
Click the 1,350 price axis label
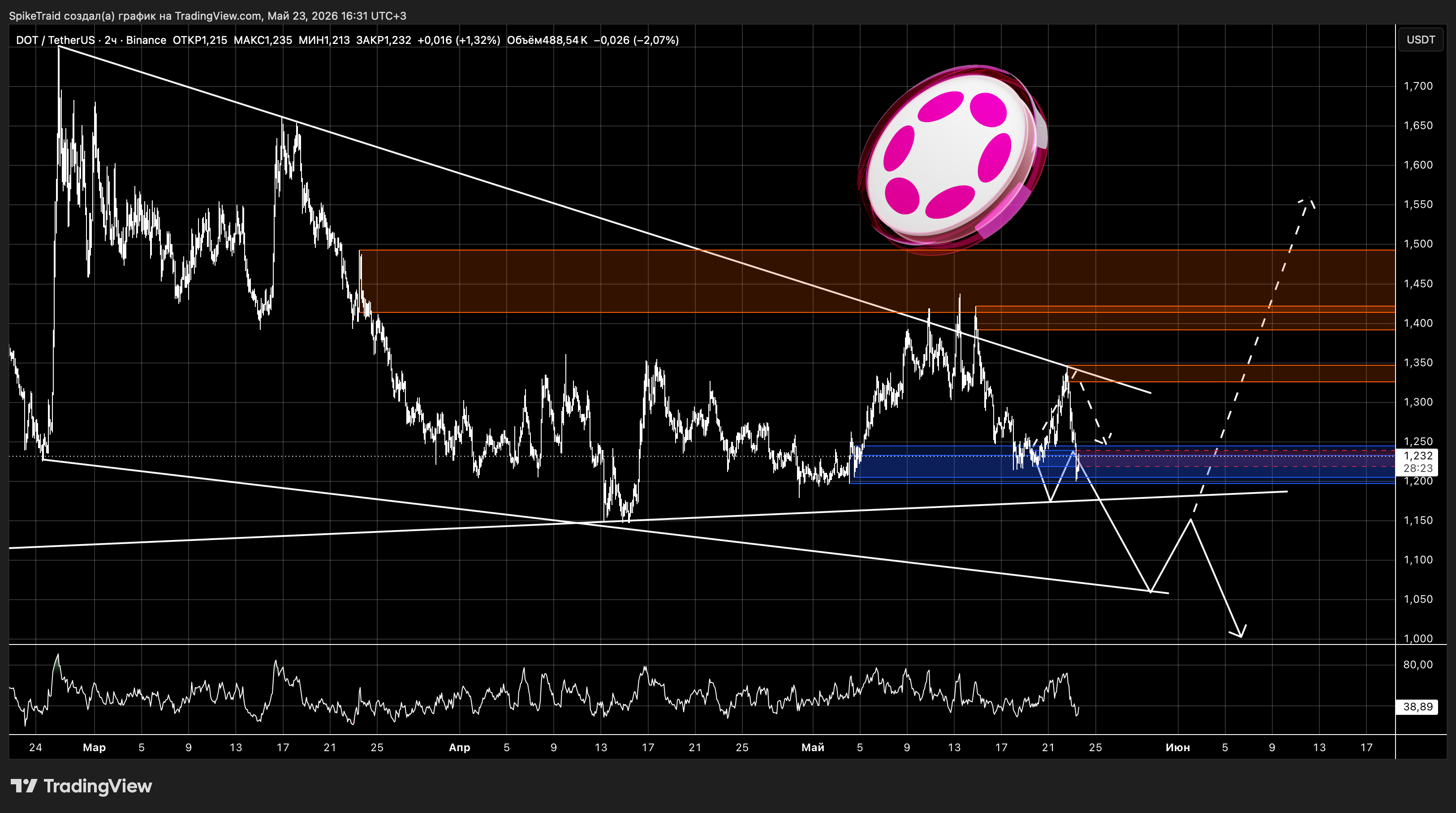pos(1418,363)
